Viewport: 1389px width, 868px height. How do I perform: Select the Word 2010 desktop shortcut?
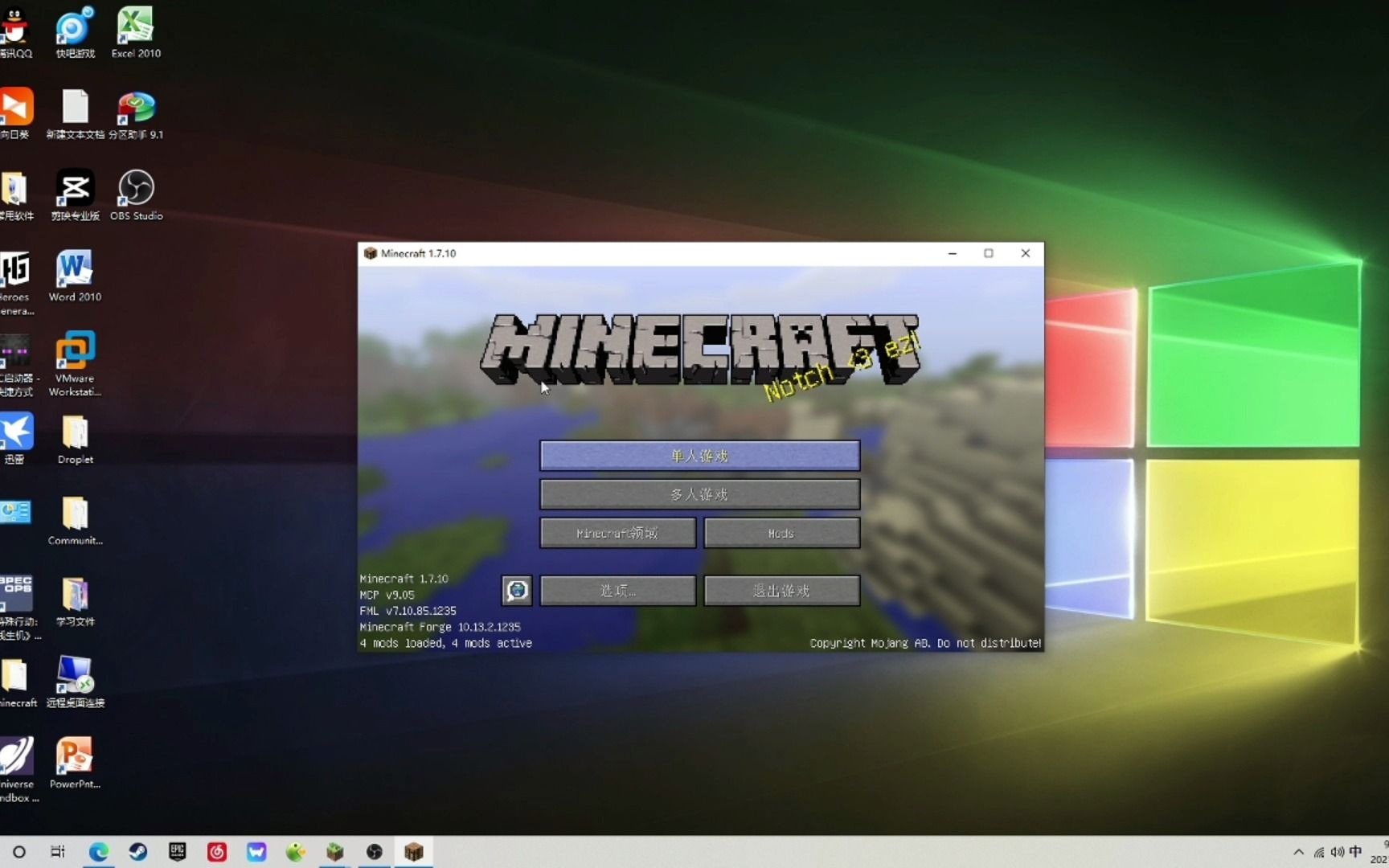[x=75, y=276]
